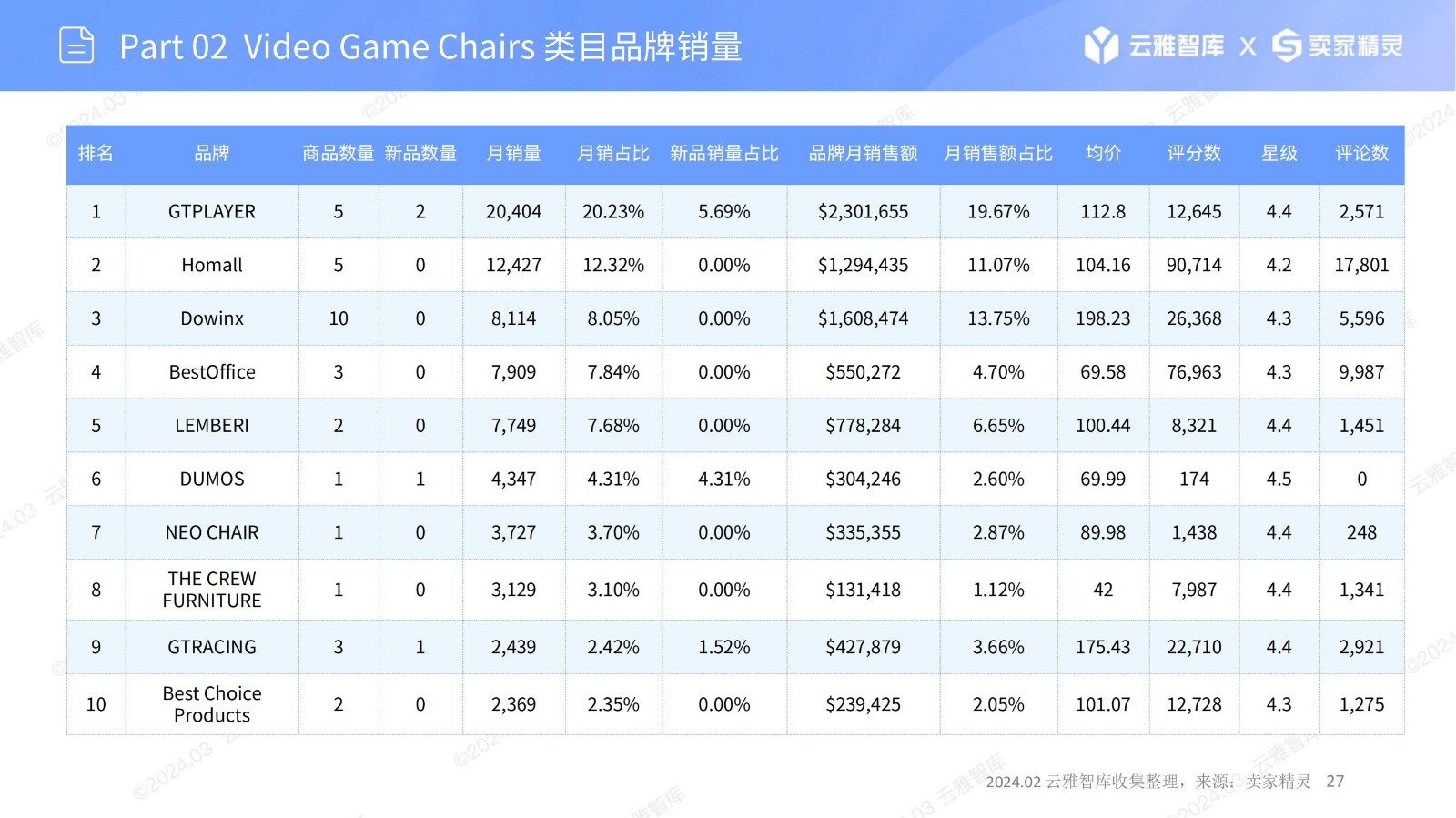Screen dimensions: 1456x818
Task: Click the document icon beside the slide title
Action: pos(76,45)
